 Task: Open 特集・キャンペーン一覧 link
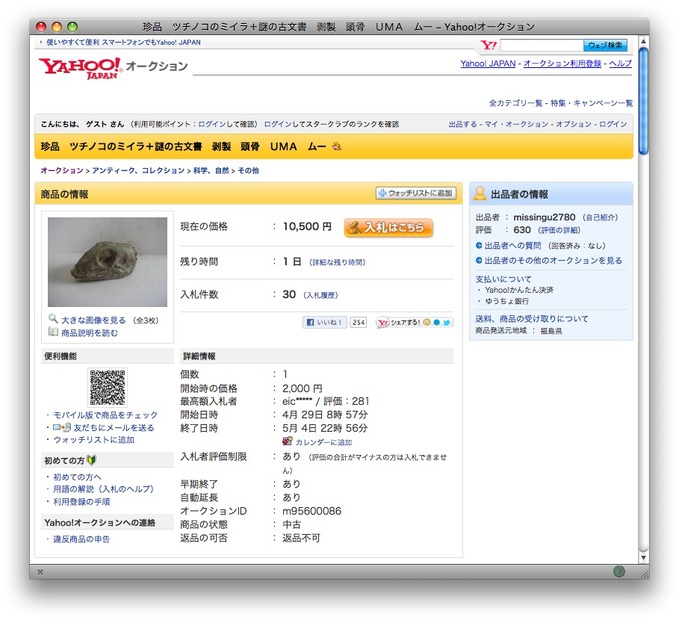pos(592,103)
